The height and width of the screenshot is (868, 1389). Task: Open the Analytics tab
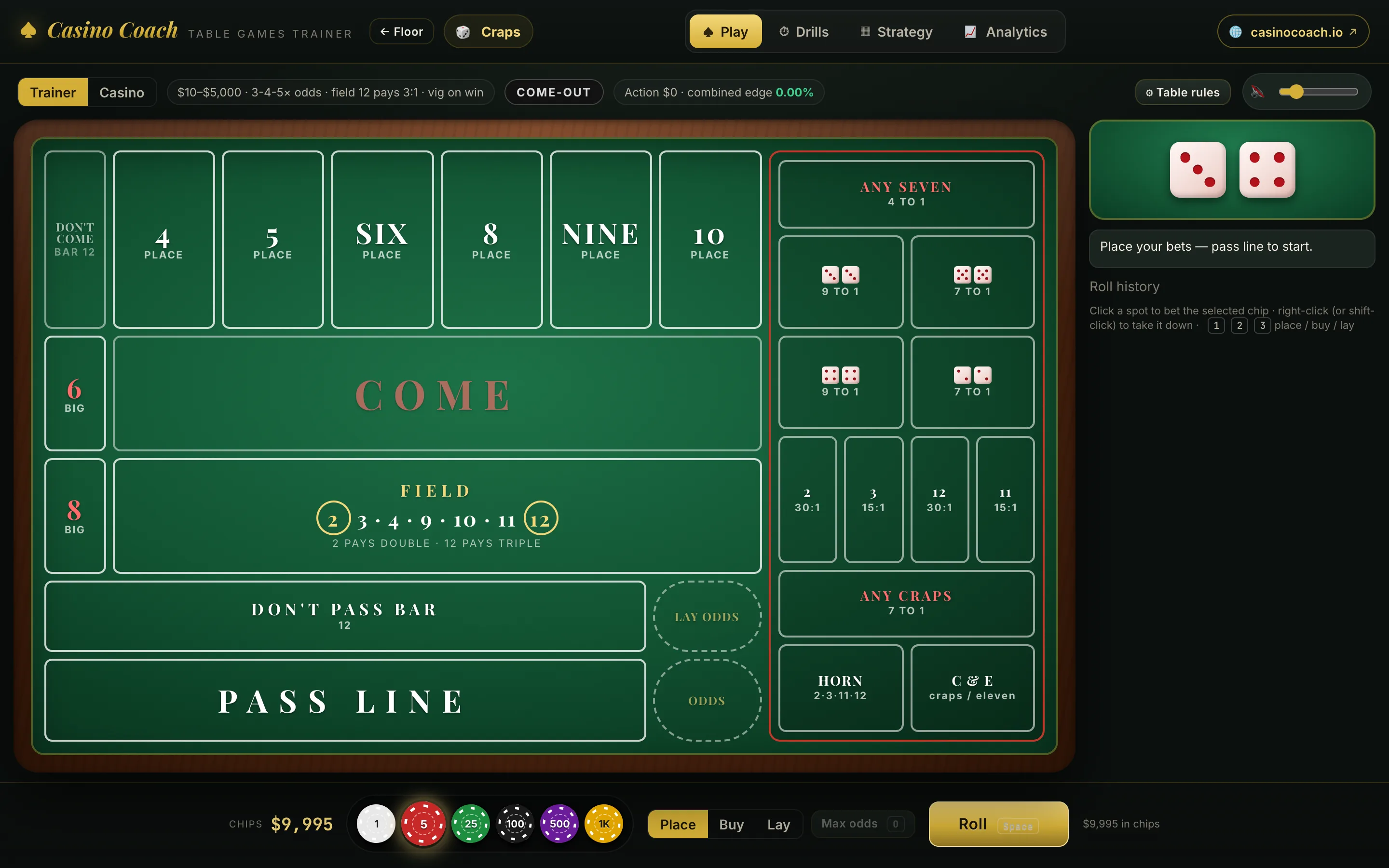(x=1006, y=31)
